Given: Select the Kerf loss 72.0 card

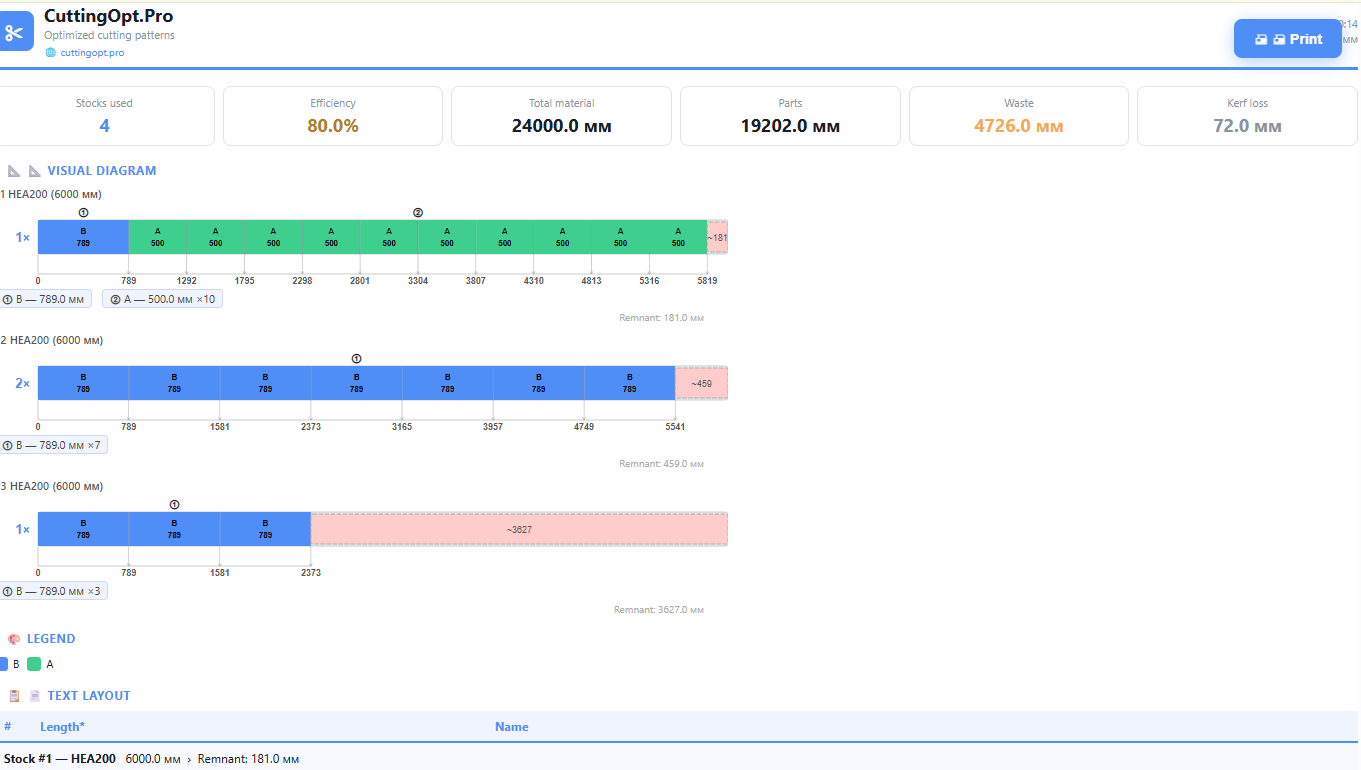Looking at the screenshot, I should point(1247,116).
